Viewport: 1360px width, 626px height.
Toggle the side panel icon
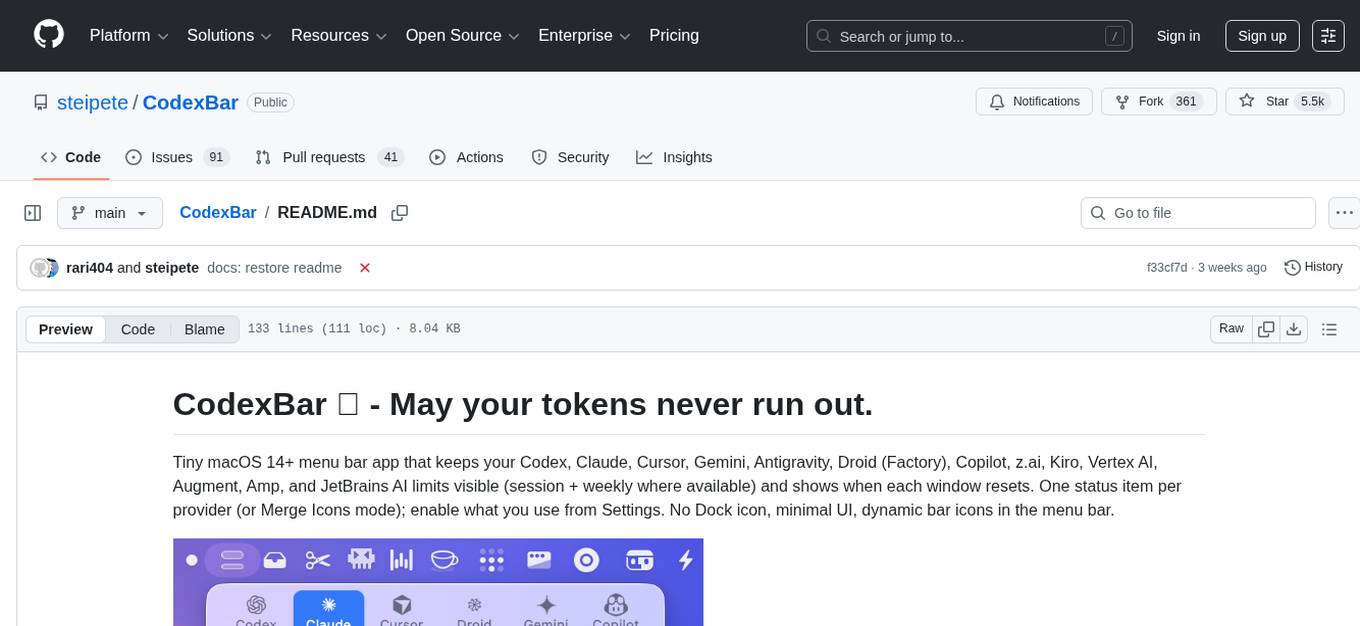pos(32,212)
